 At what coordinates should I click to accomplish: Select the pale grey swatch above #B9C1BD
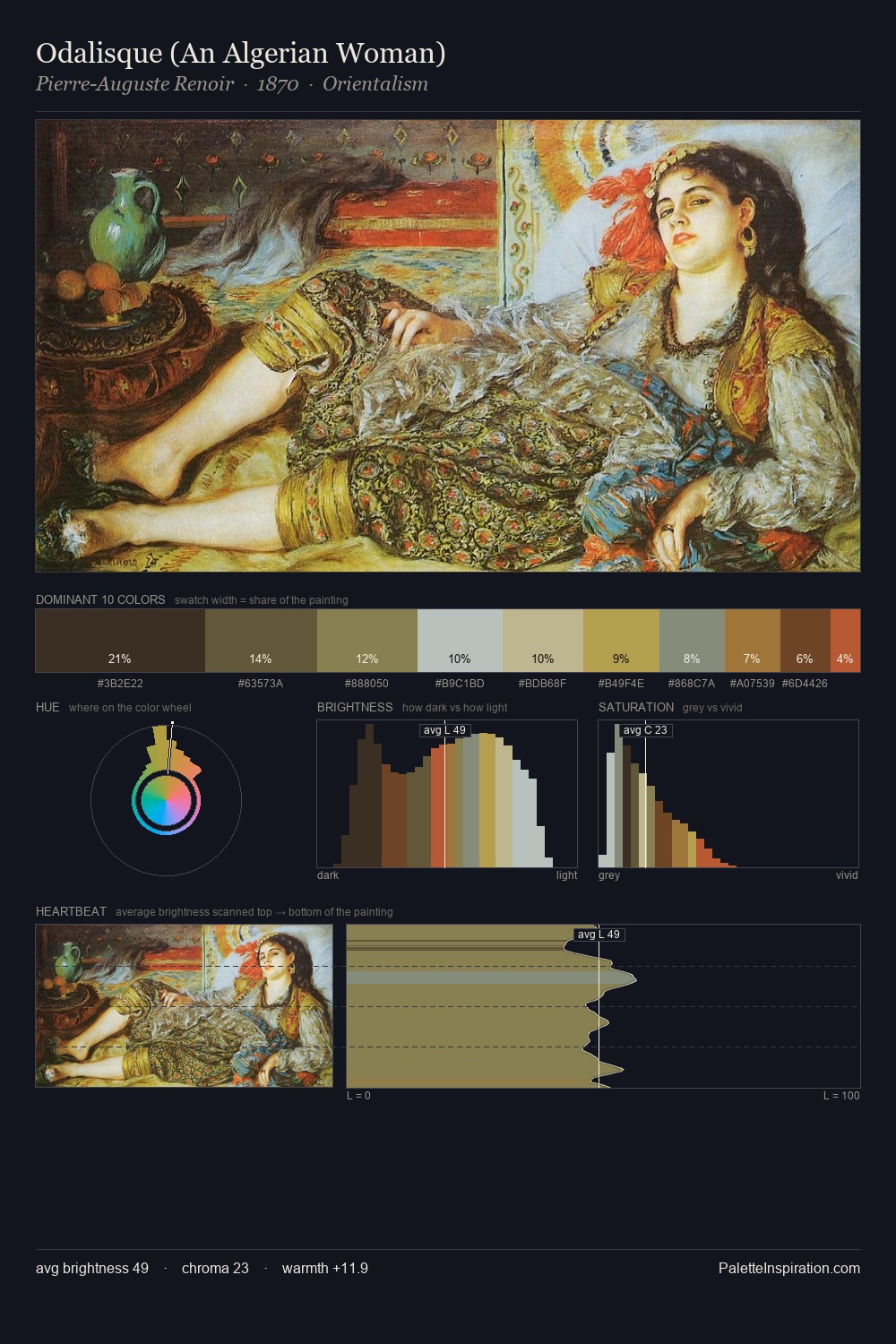[x=460, y=641]
